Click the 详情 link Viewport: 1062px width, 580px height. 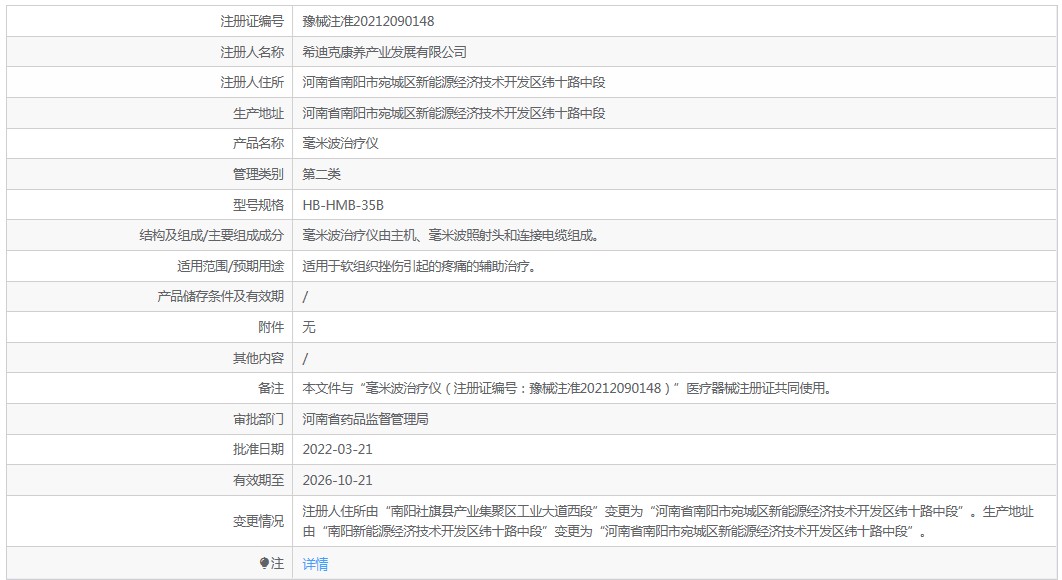[315, 564]
